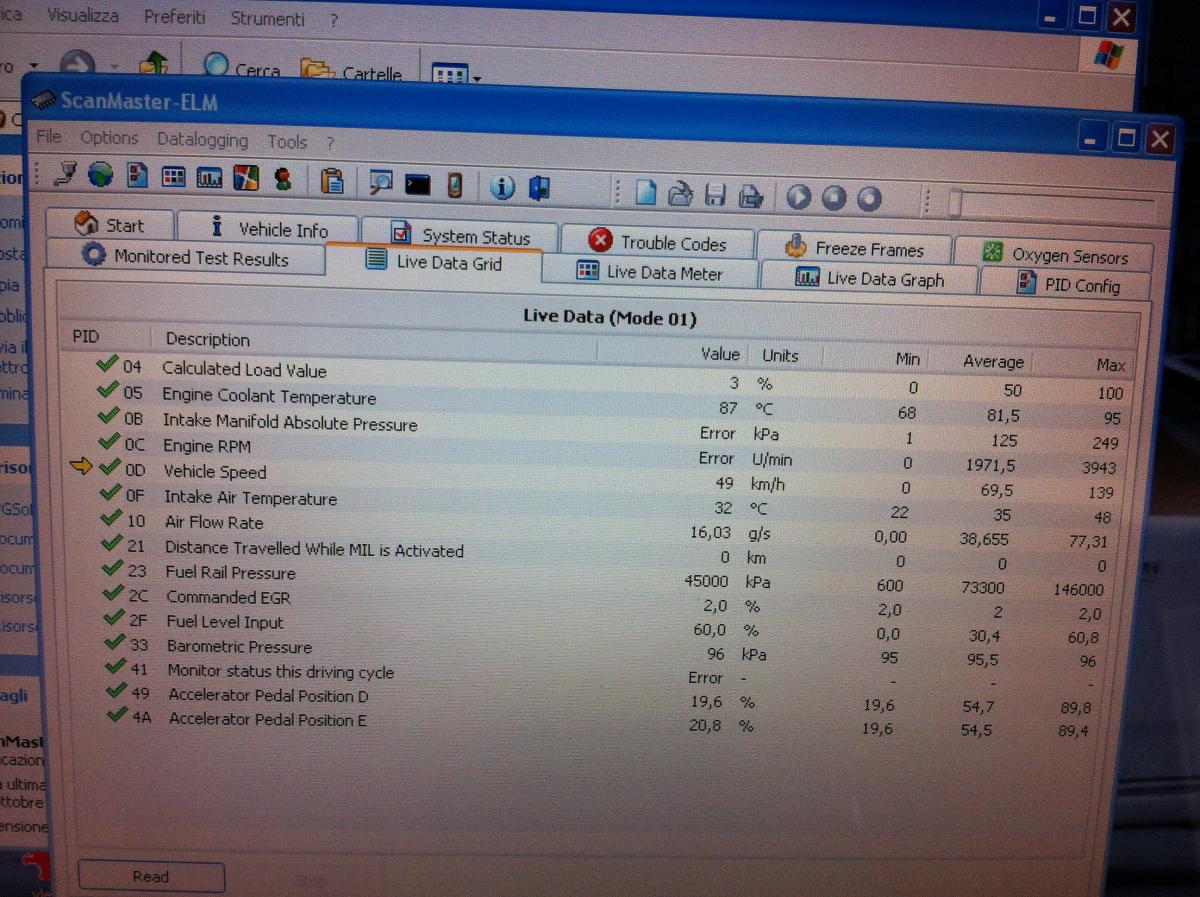Click the bar graph meter toolbar icon

pos(210,179)
